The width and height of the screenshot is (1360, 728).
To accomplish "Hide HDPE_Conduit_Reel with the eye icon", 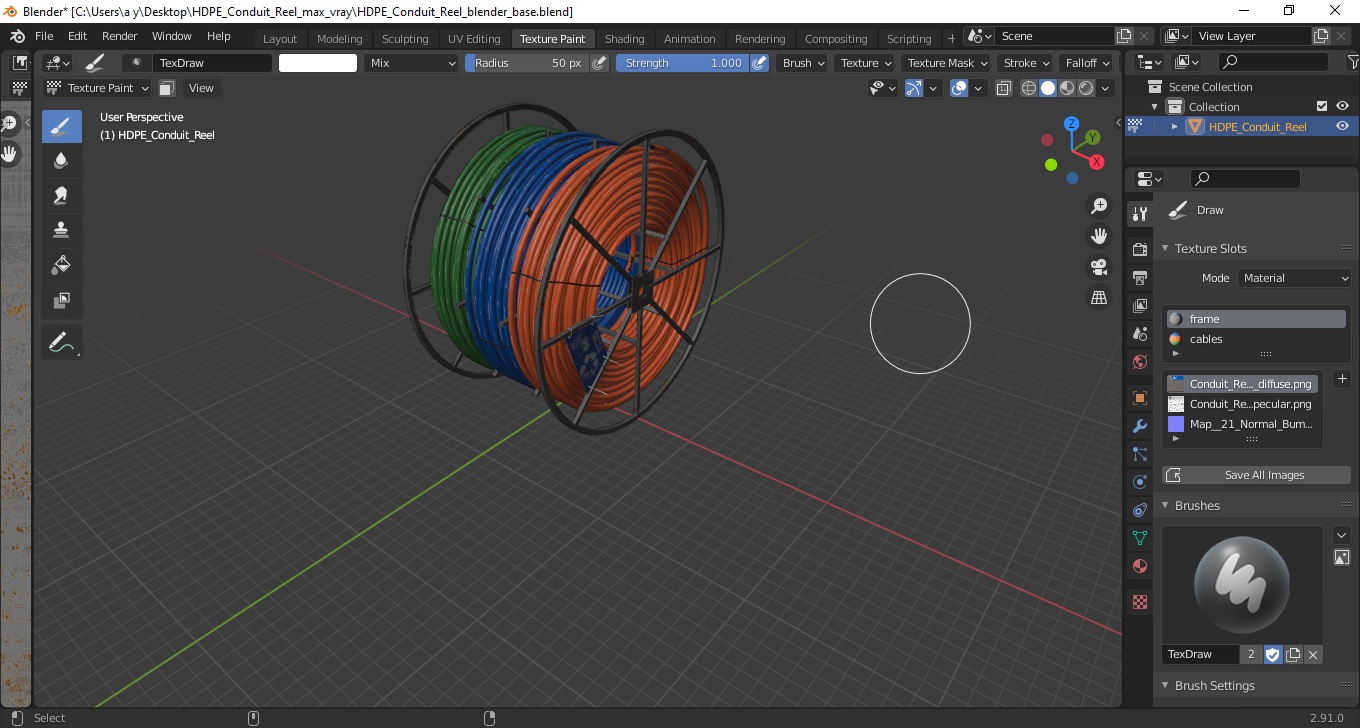I will [x=1342, y=126].
